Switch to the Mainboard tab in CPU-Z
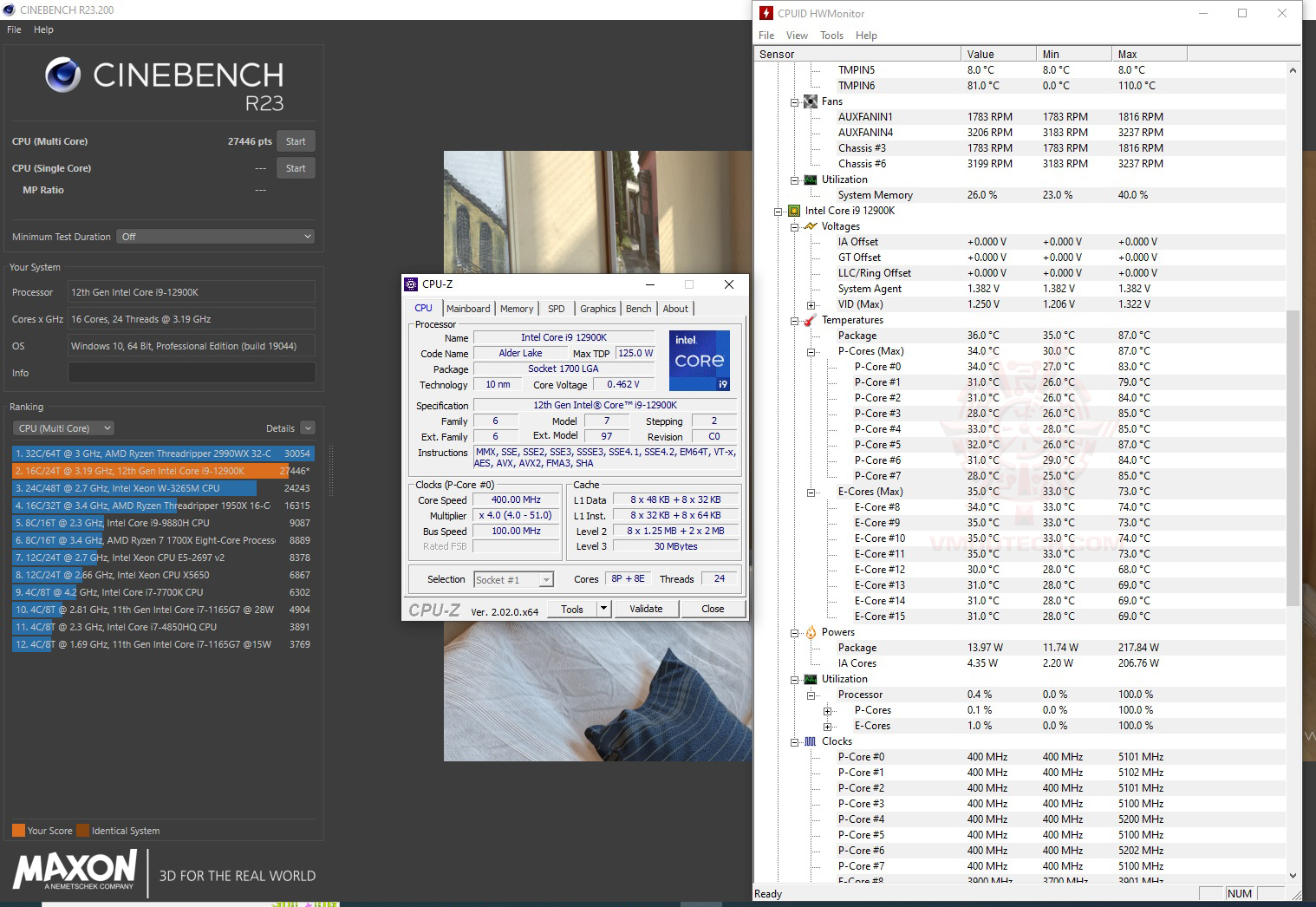This screenshot has width=1316, height=907. [468, 309]
